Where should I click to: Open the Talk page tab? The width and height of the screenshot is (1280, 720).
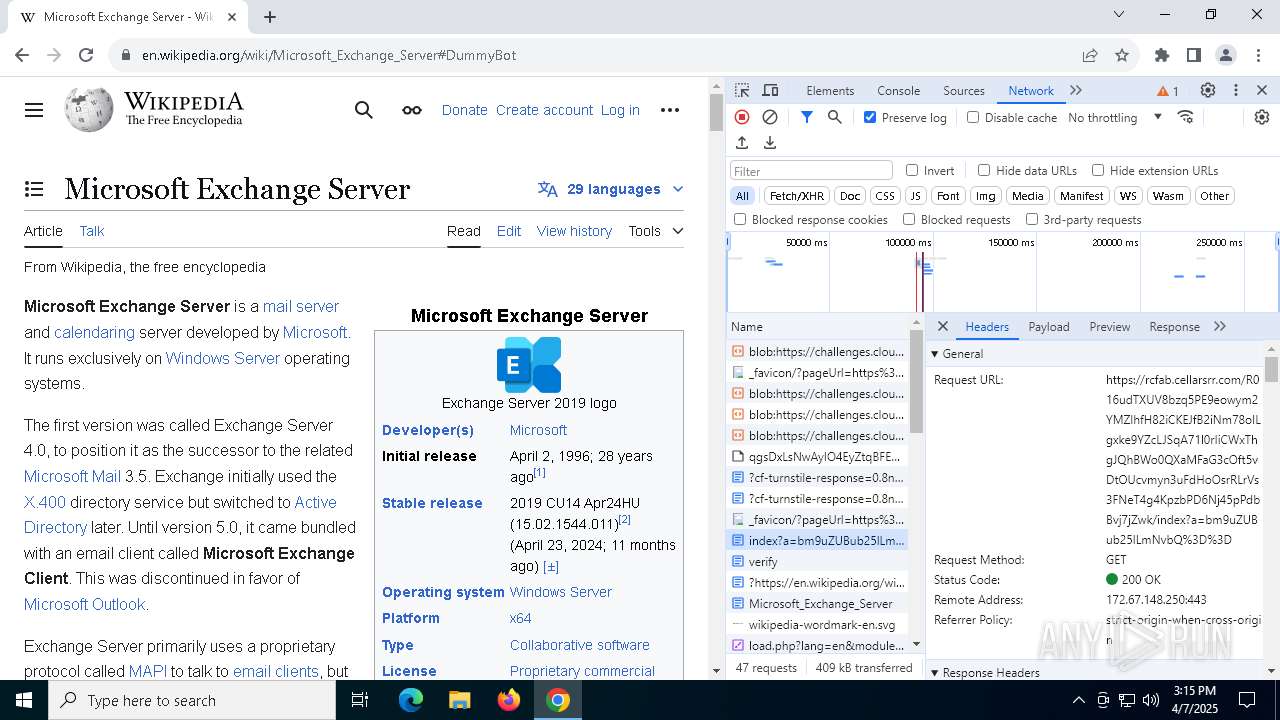(92, 231)
